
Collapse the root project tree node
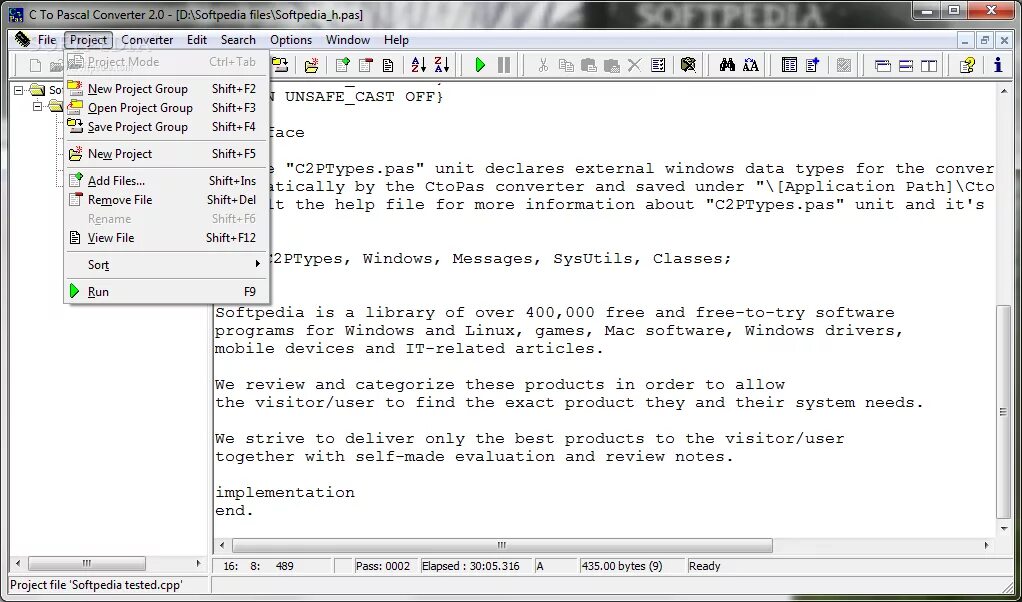click(x=18, y=90)
